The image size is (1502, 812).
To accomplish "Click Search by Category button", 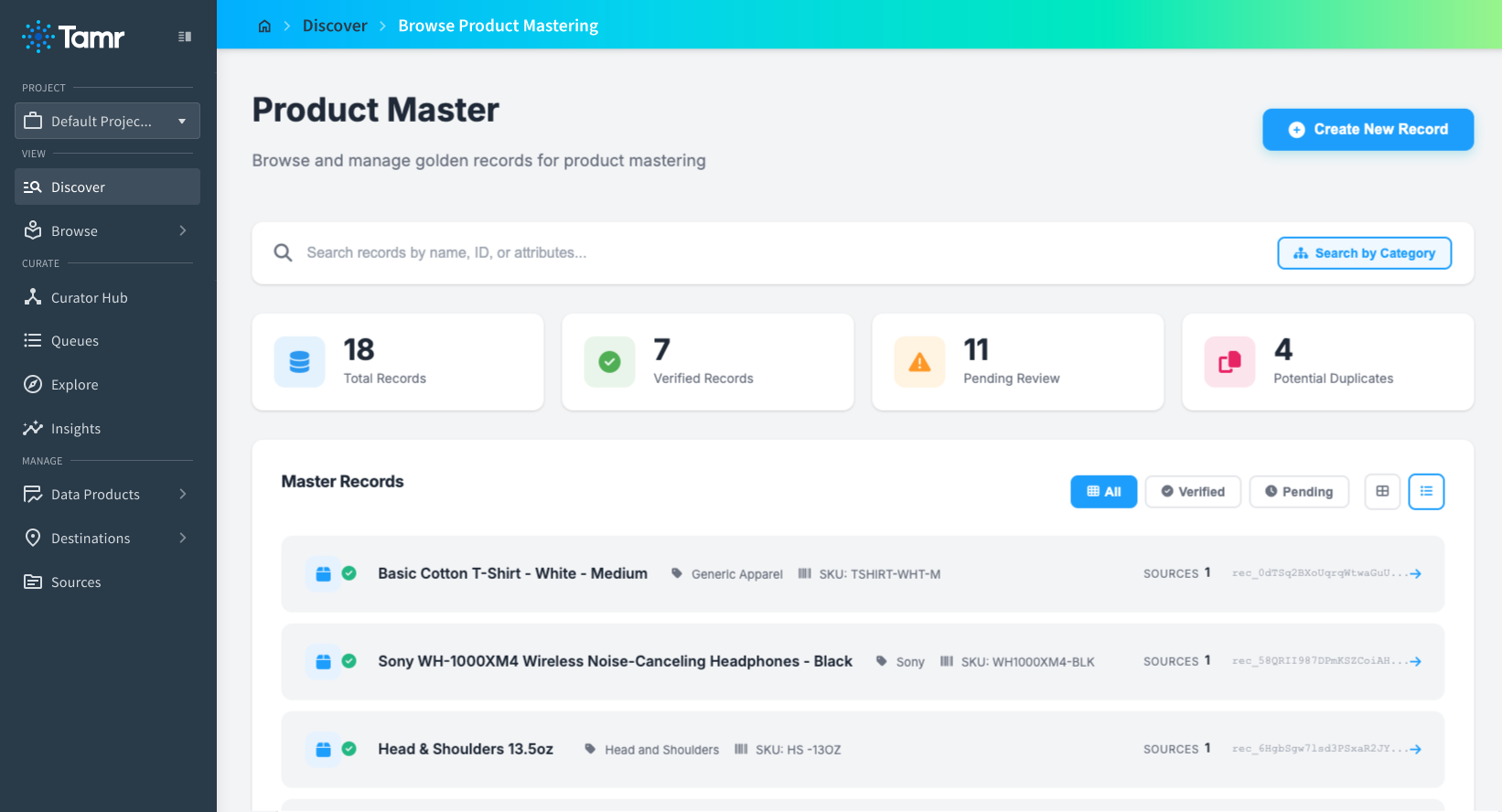I will tap(1364, 253).
